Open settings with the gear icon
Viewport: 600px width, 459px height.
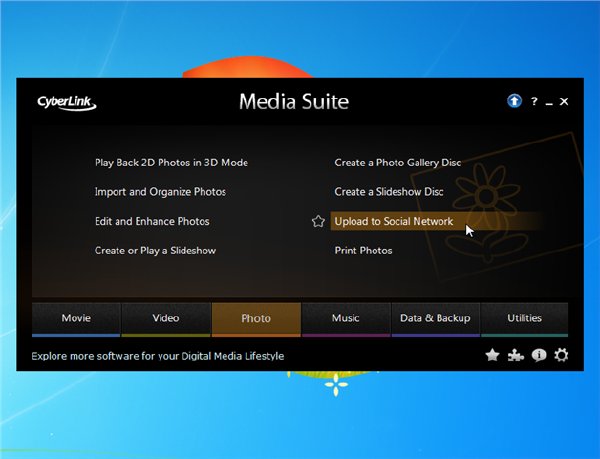coord(561,355)
